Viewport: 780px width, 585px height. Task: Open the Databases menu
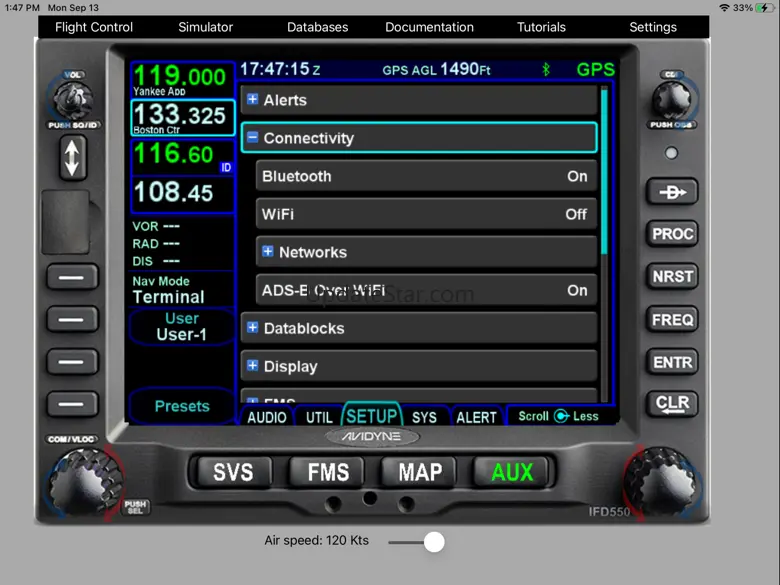click(x=317, y=27)
